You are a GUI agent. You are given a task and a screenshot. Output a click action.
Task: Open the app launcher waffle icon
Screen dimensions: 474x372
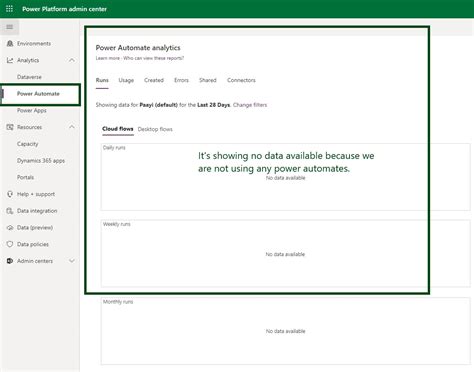[9, 9]
